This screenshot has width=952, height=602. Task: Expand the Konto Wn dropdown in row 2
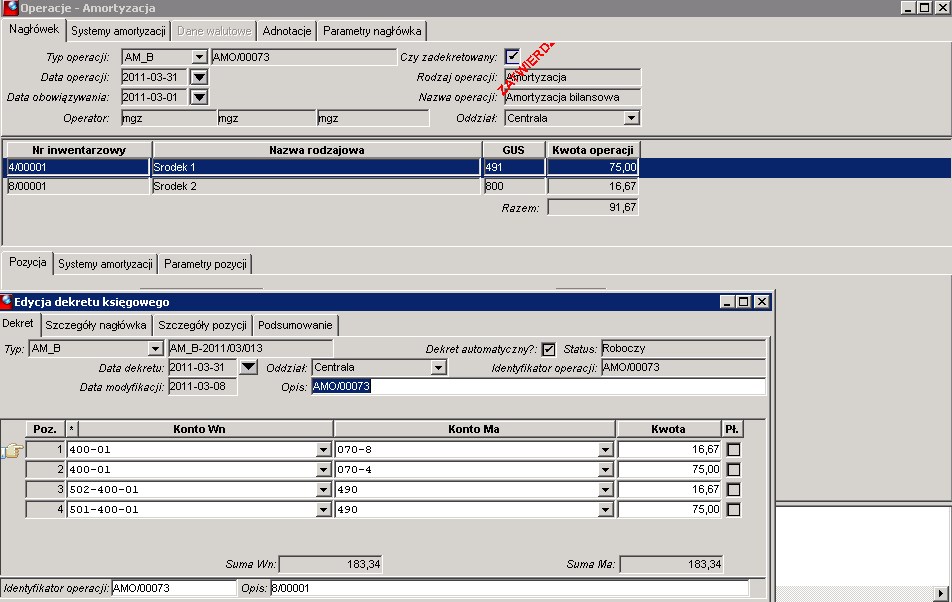324,470
